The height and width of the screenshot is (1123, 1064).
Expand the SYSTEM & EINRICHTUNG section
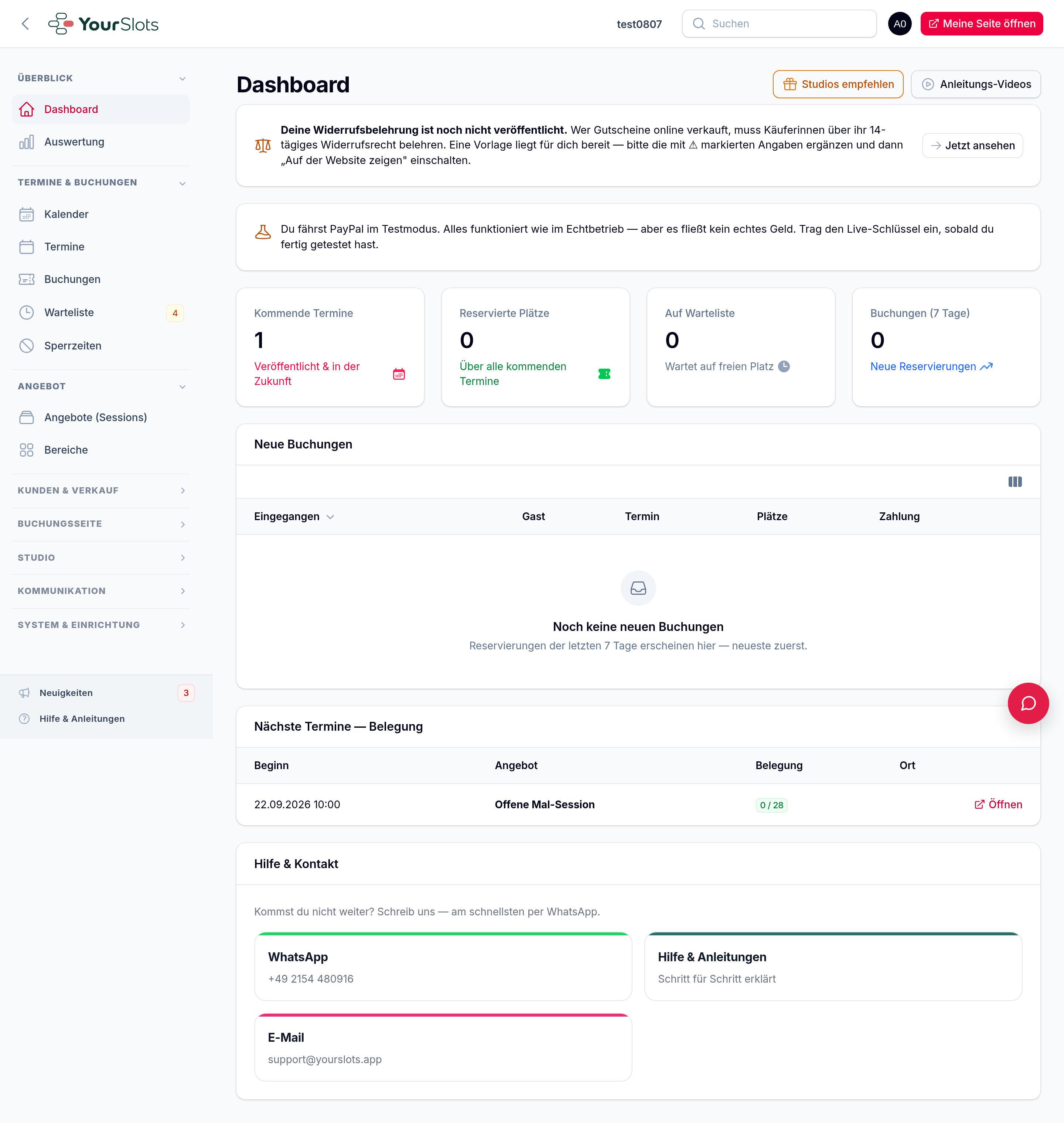101,624
